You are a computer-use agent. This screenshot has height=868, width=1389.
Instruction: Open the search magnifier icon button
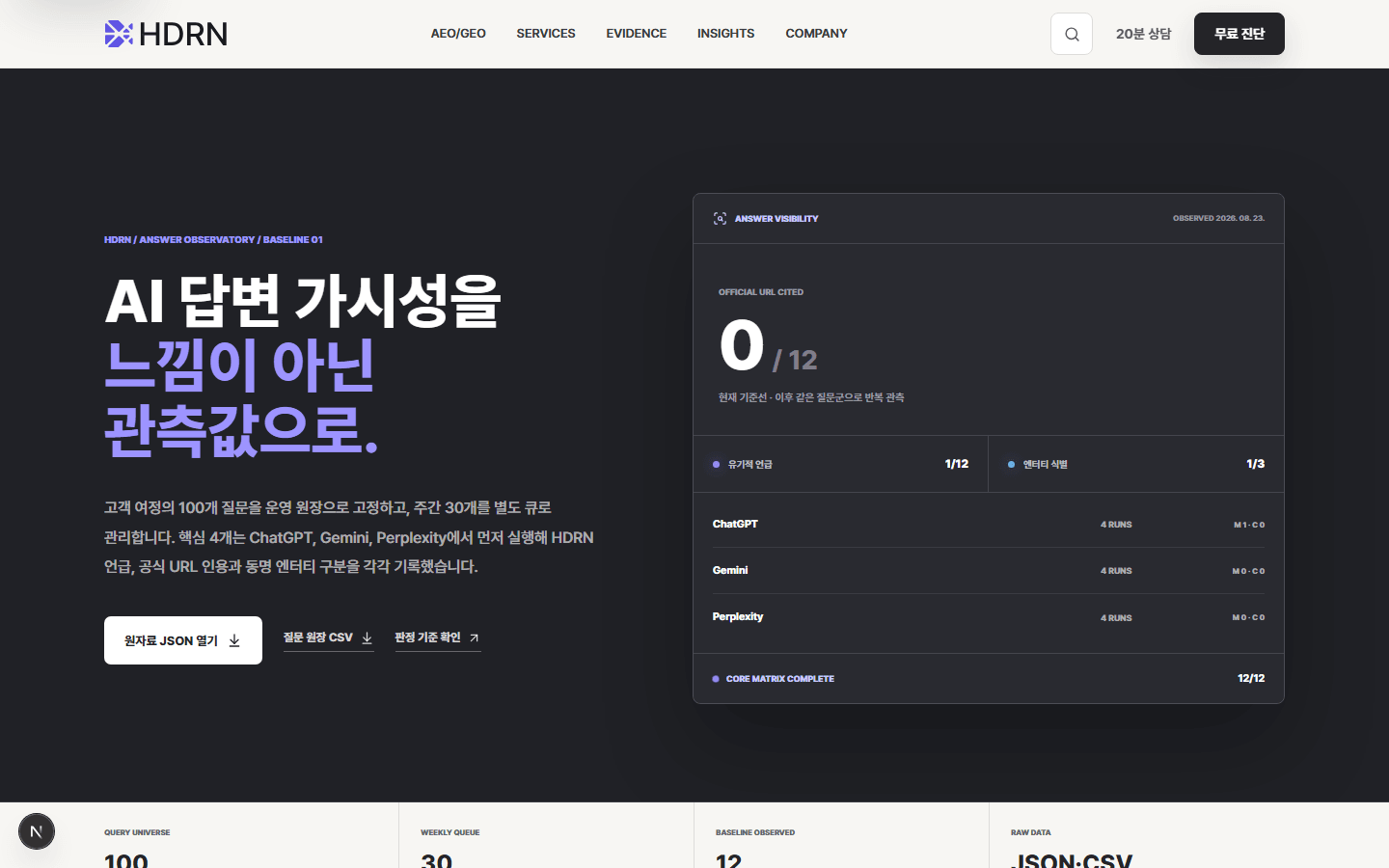point(1072,34)
